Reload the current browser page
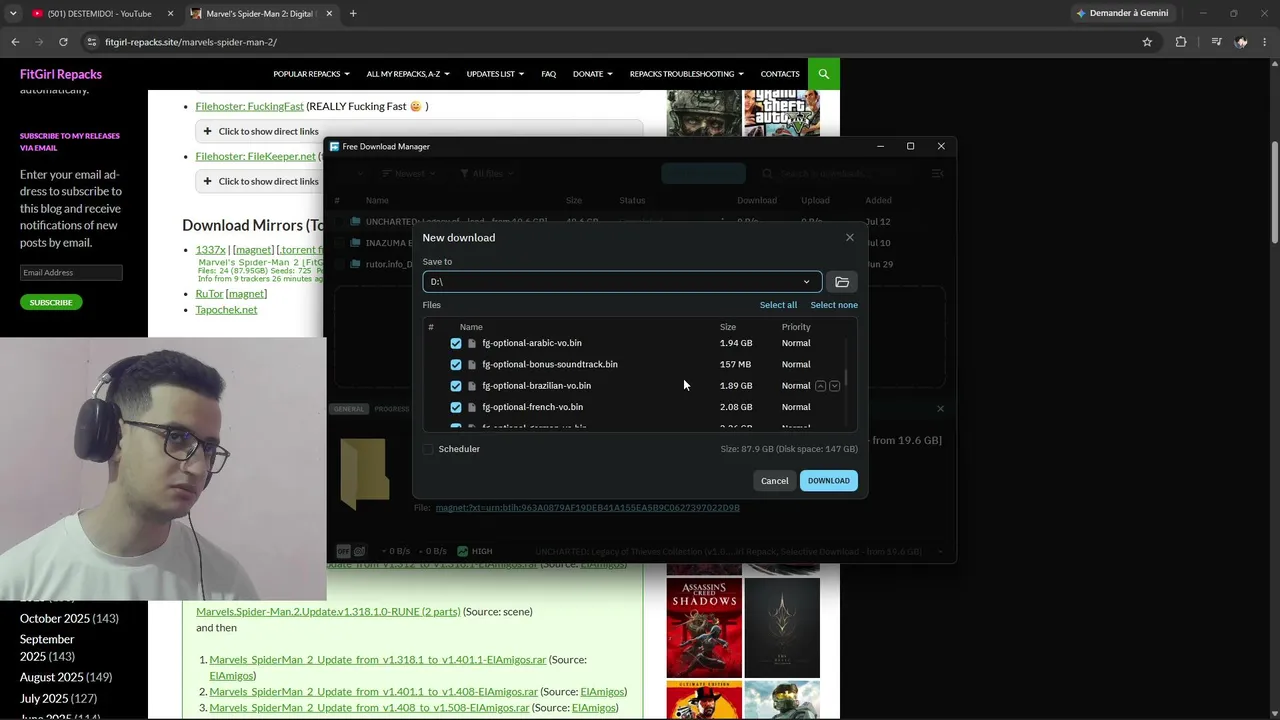1280x720 pixels. 63,42
